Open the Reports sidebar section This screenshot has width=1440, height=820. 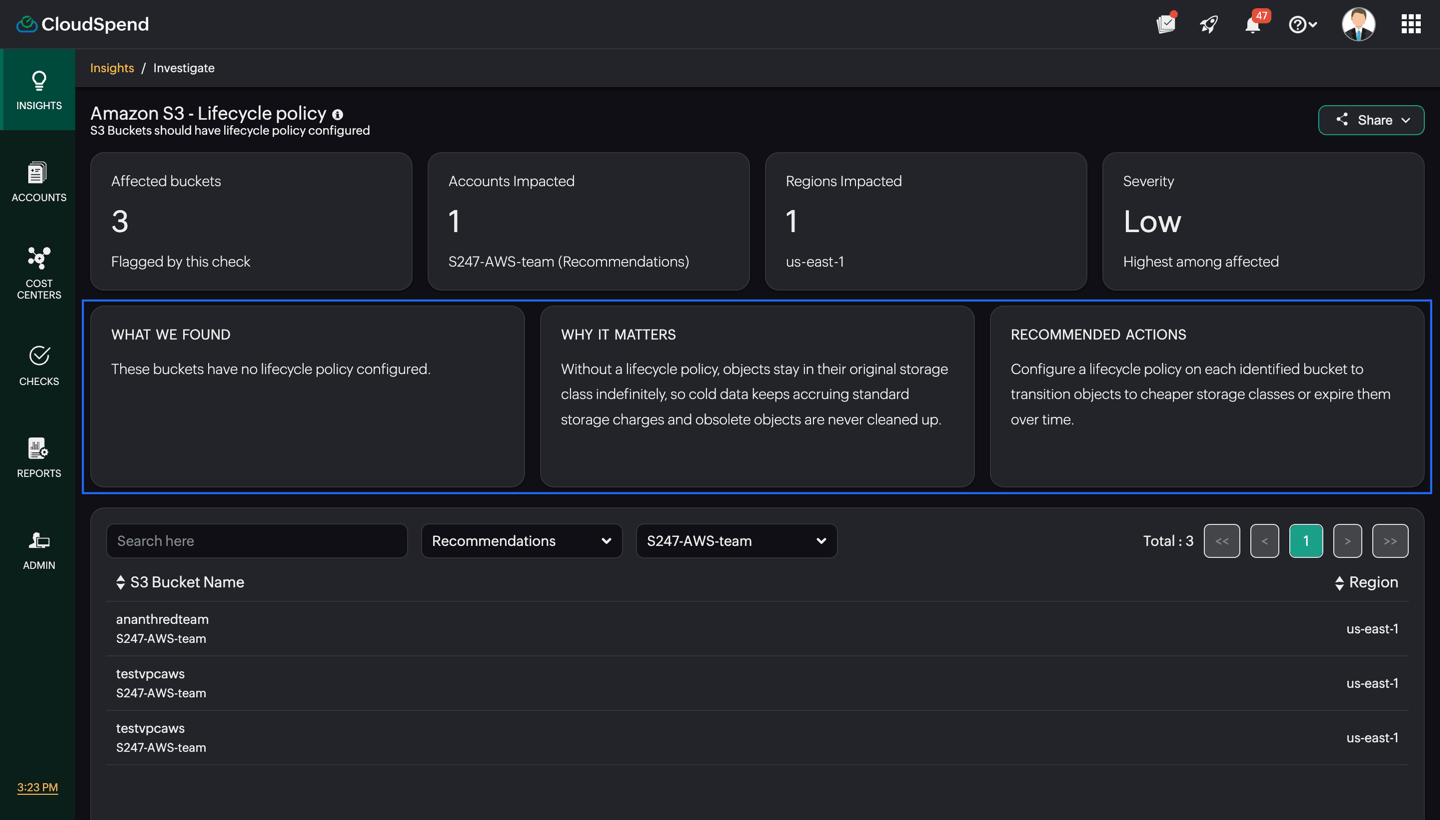click(39, 458)
